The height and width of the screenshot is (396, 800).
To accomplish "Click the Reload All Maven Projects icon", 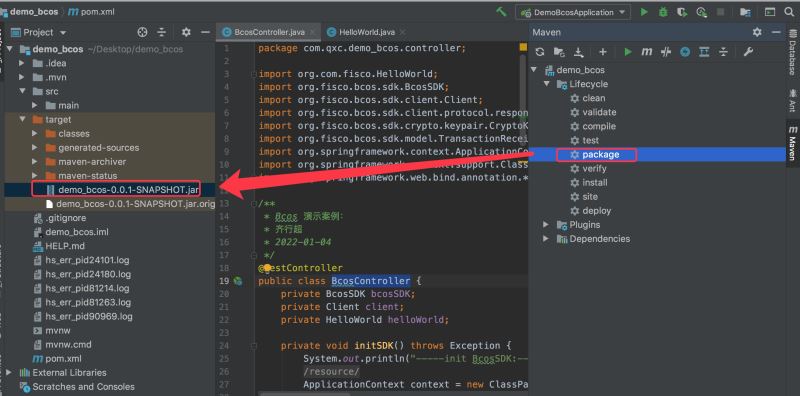I will [x=540, y=52].
